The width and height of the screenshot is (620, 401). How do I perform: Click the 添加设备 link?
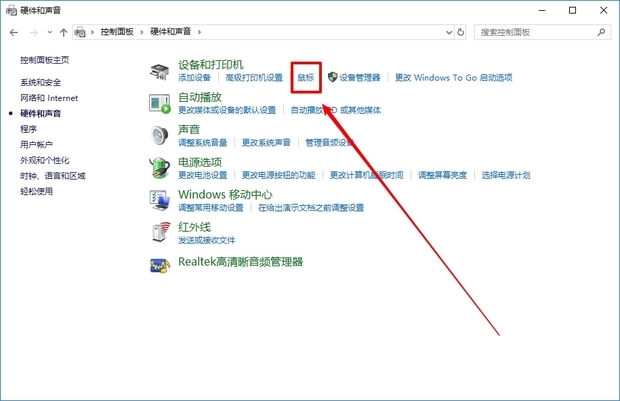(x=195, y=78)
